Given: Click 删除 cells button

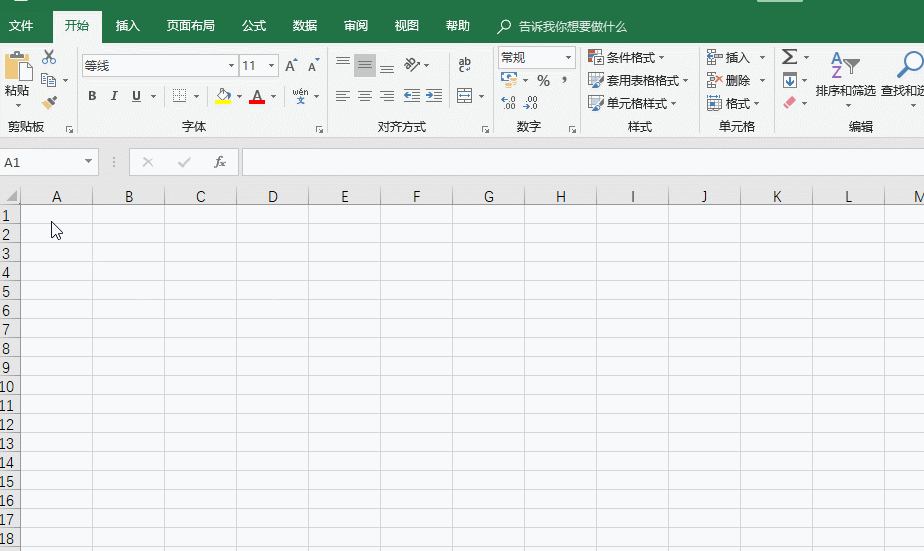Looking at the screenshot, I should [729, 80].
